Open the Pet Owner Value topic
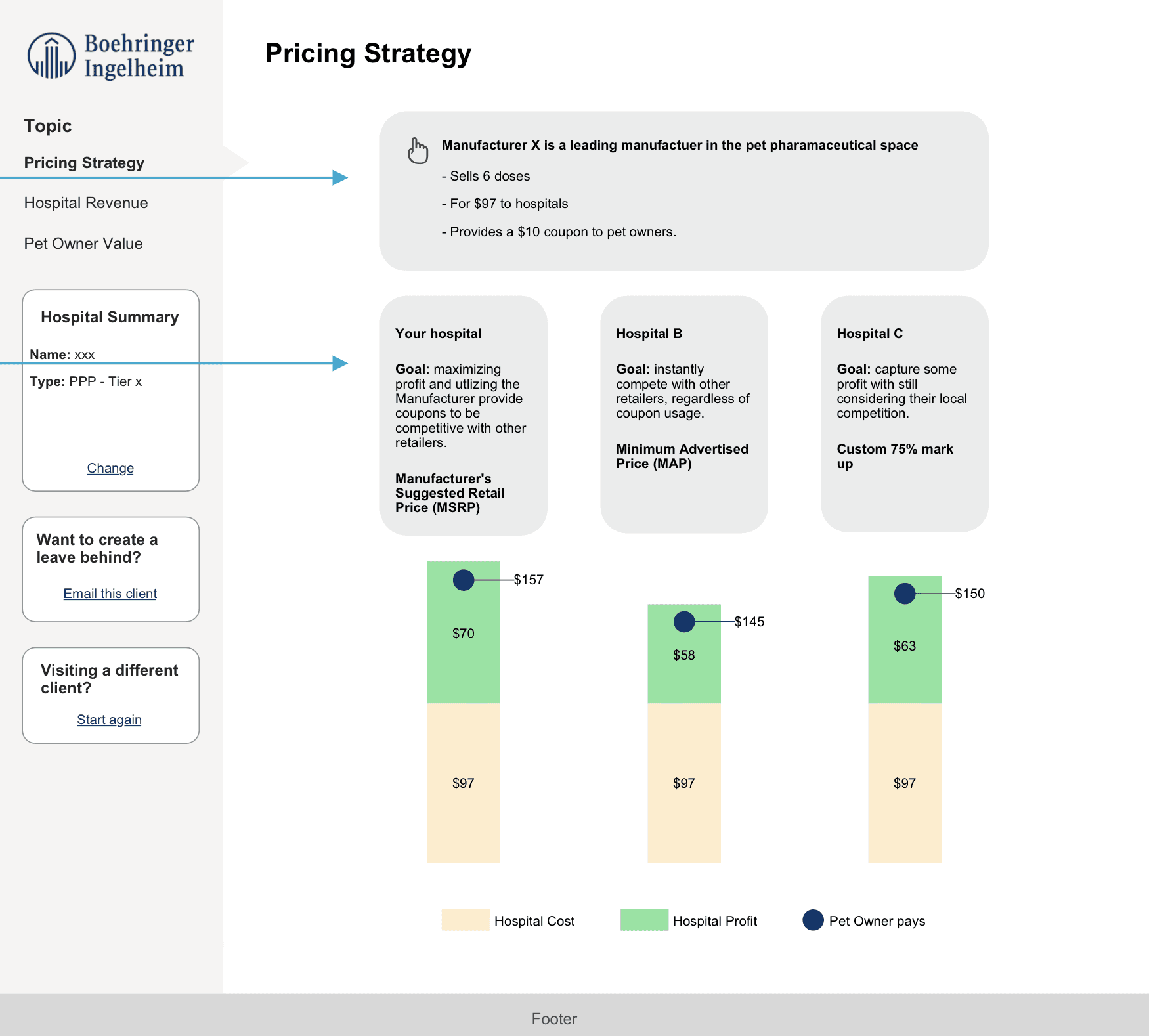Viewport: 1149px width, 1036px height. pos(83,244)
